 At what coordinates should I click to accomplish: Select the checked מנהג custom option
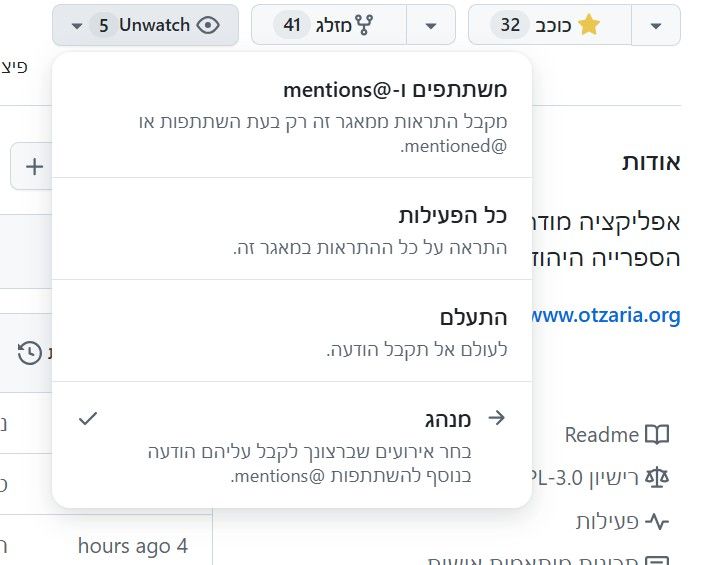point(292,445)
